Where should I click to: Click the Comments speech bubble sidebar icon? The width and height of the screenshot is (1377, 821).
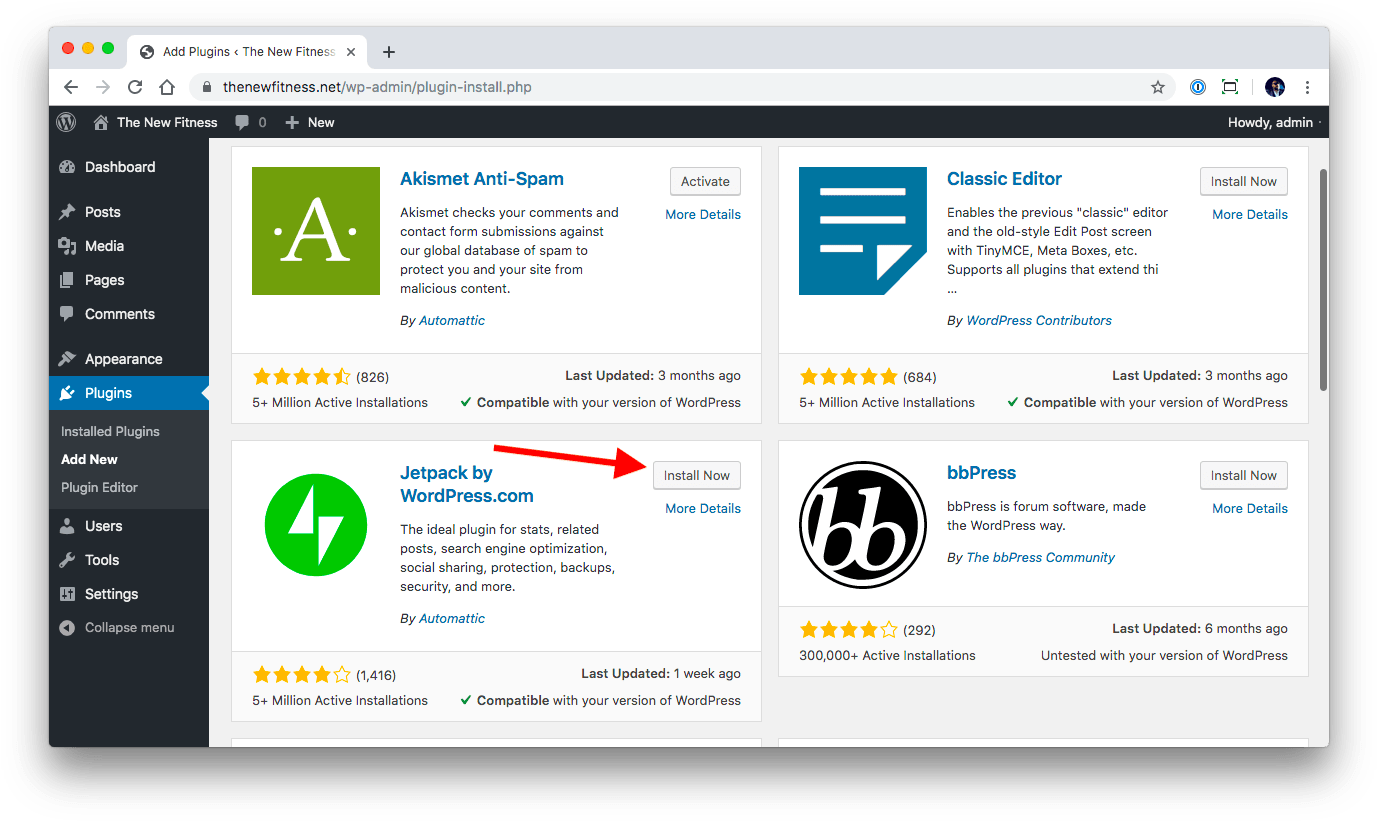67,314
